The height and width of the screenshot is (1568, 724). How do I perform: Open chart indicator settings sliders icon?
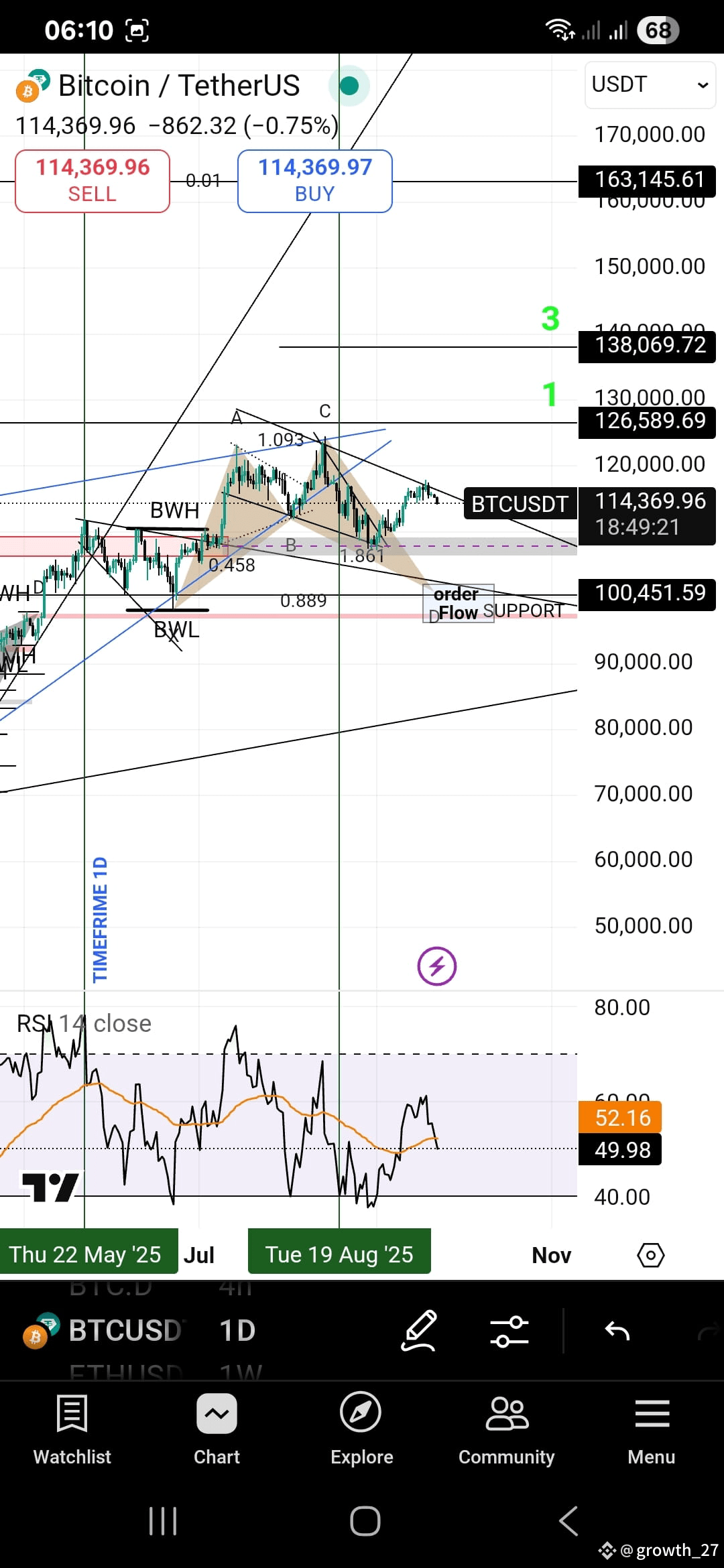509,1331
